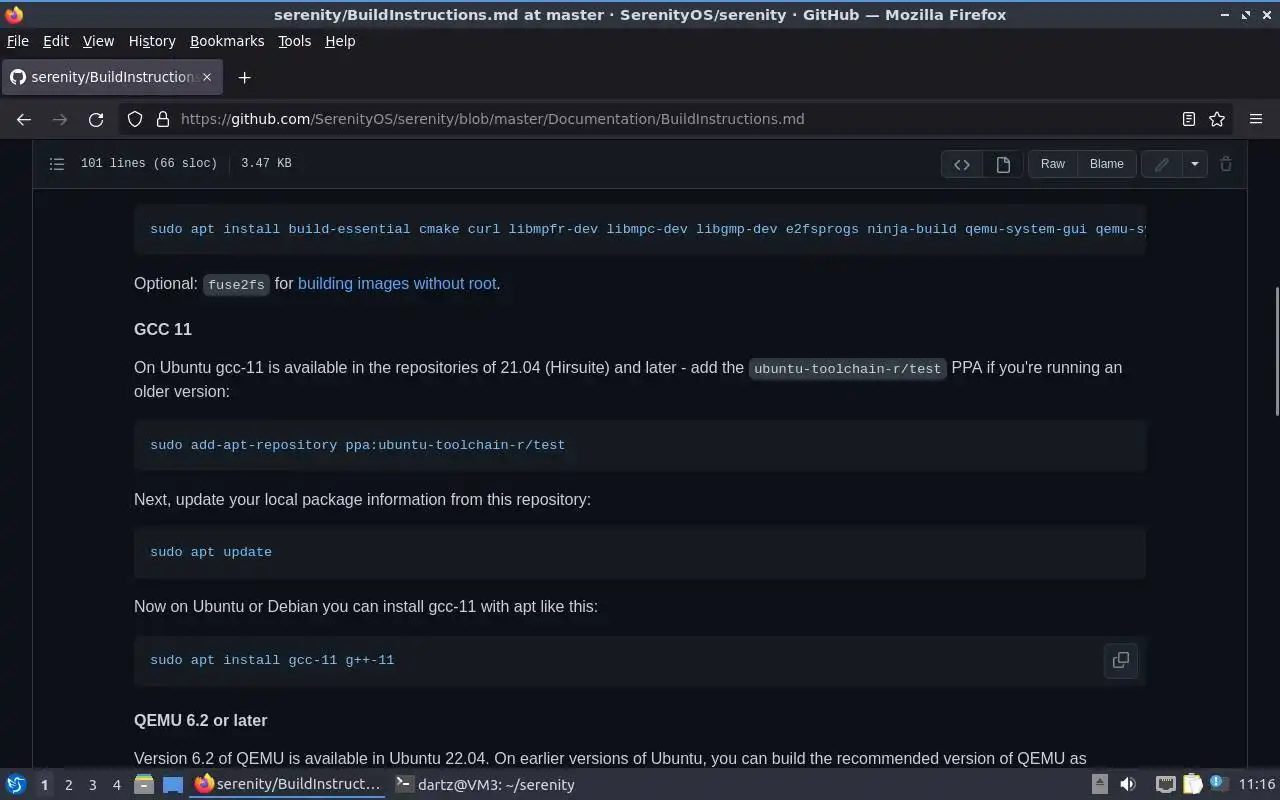Open the Firefox hamburger application menu
The height and width of the screenshot is (800, 1280).
pyautogui.click(x=1256, y=119)
